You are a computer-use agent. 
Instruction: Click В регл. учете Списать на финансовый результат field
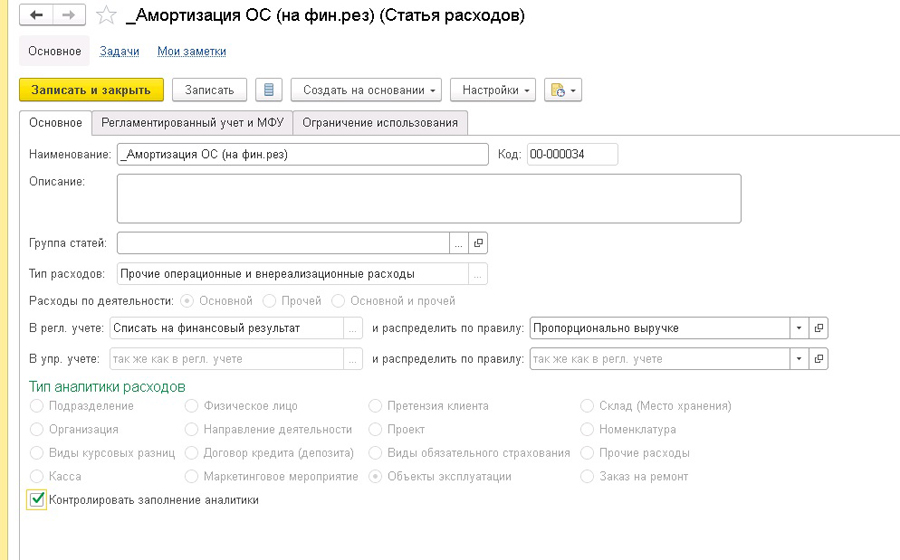tap(226, 328)
